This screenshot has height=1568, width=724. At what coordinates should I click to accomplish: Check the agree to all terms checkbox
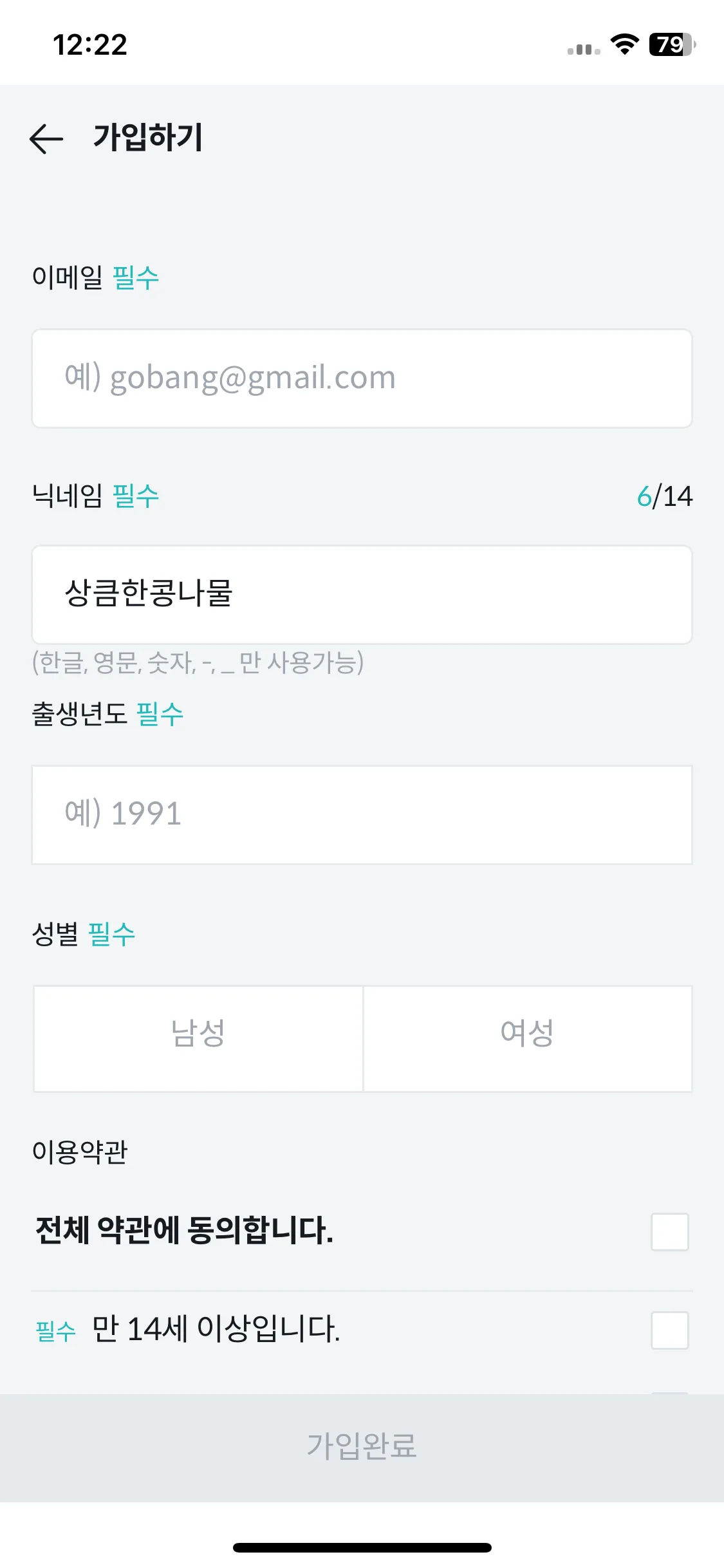tap(670, 1232)
